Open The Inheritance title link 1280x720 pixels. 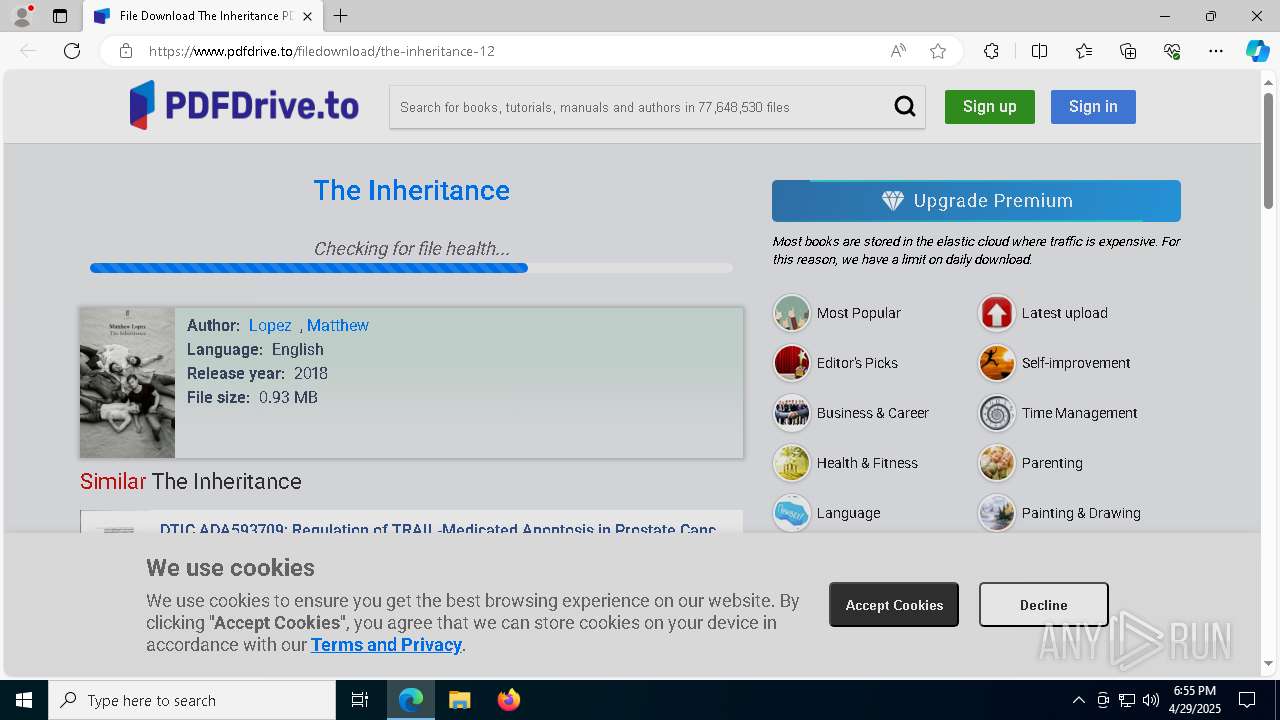[411, 190]
